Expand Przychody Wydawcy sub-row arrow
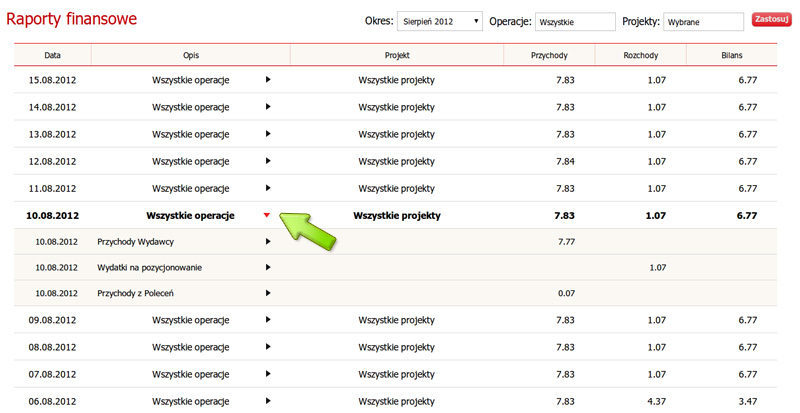This screenshot has width=800, height=413. click(268, 241)
